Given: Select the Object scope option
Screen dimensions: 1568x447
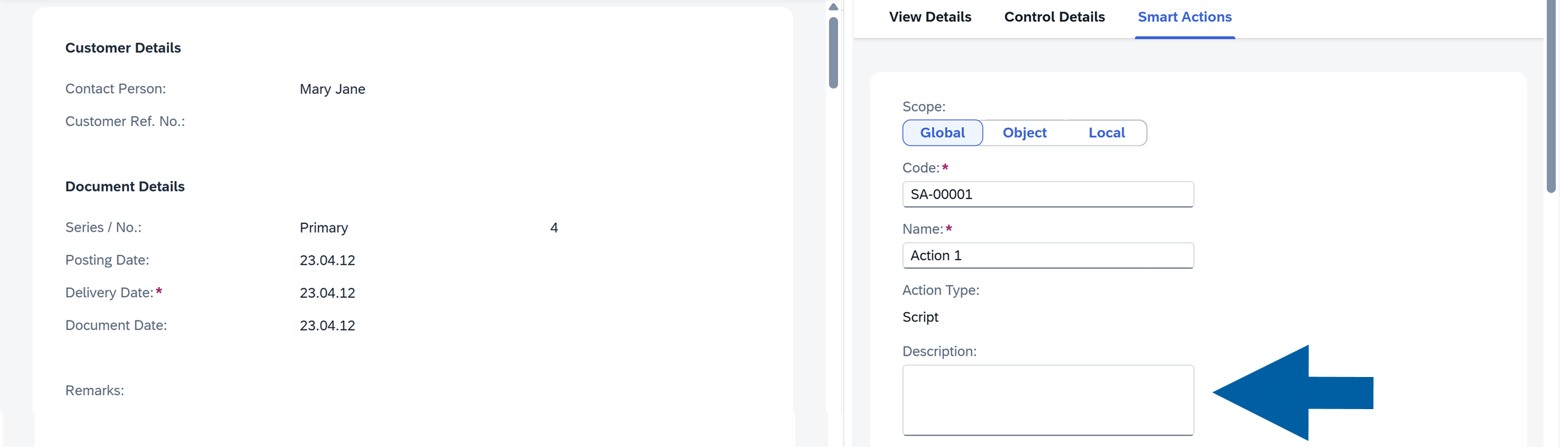Looking at the screenshot, I should (x=1024, y=133).
